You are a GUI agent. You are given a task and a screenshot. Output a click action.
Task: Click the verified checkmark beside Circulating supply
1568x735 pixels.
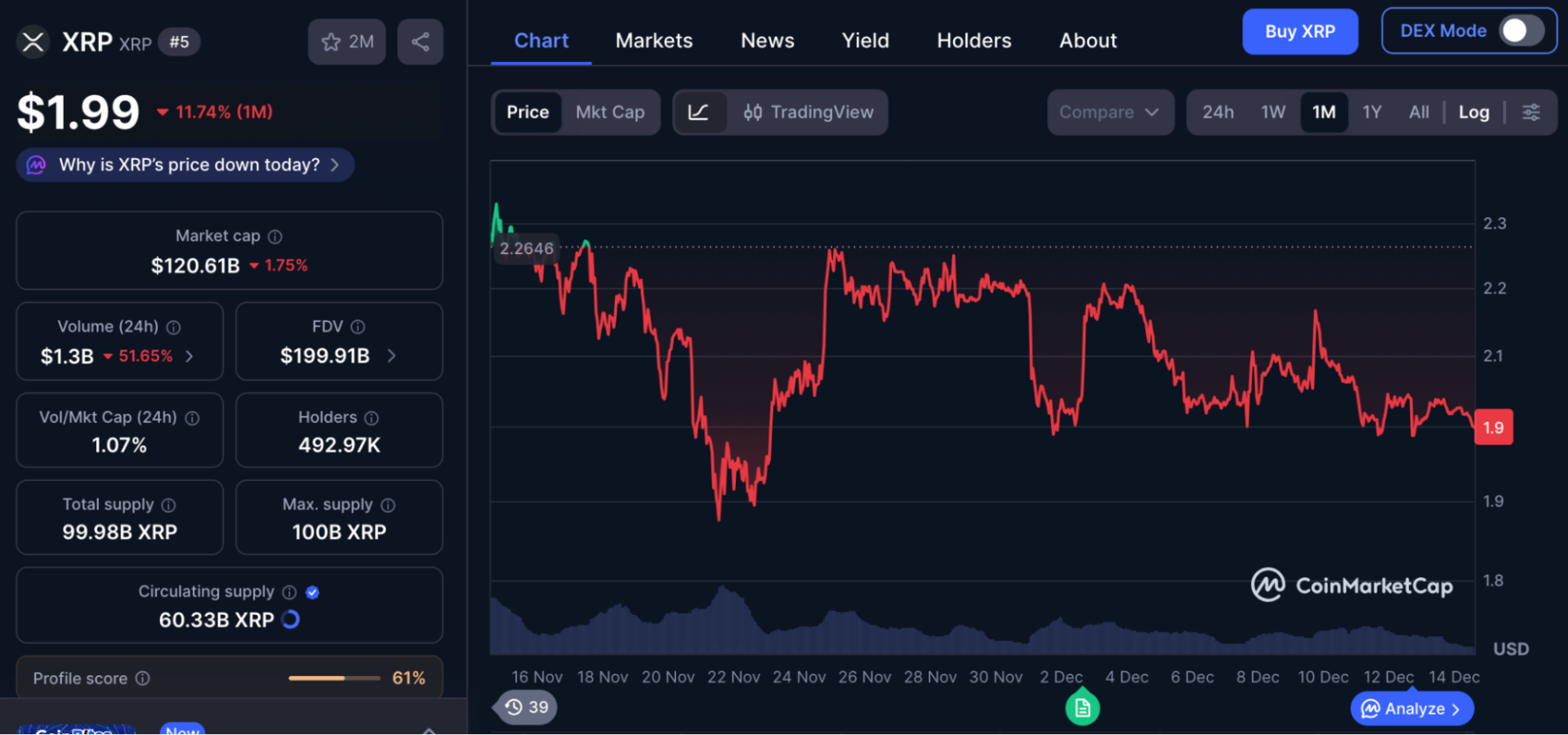tap(313, 592)
